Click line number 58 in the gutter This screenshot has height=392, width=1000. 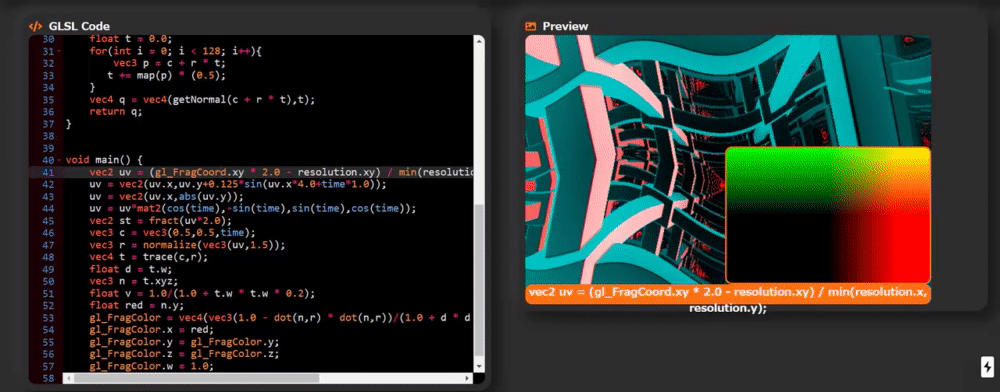click(x=48, y=378)
